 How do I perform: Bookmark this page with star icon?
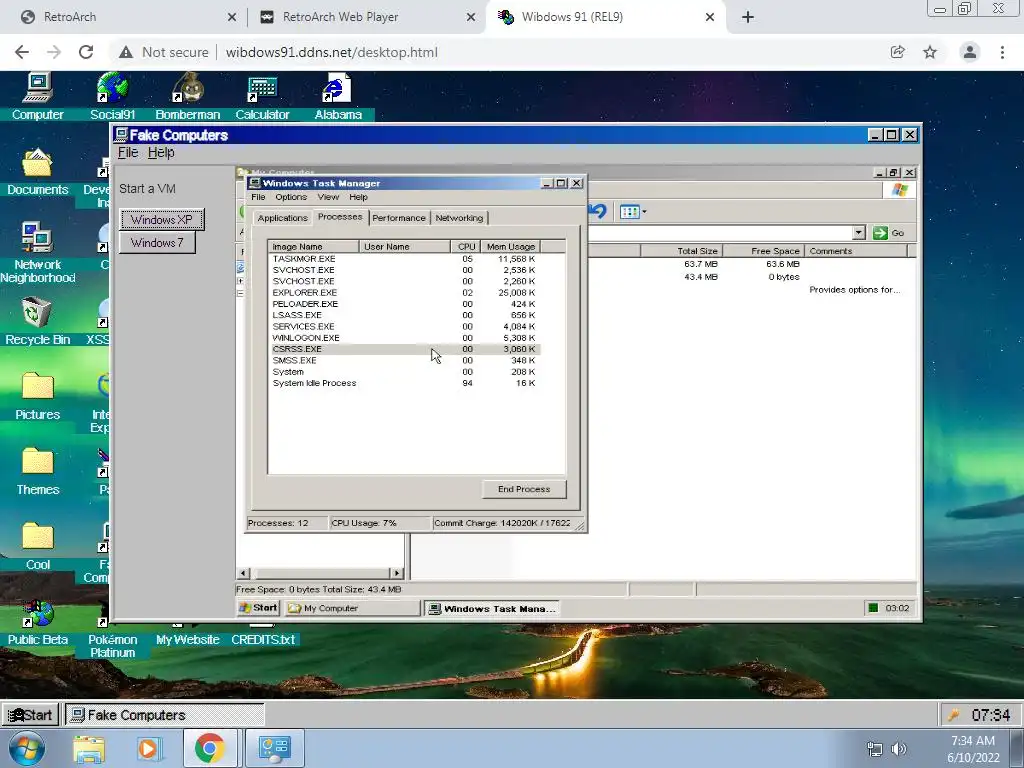(x=930, y=52)
